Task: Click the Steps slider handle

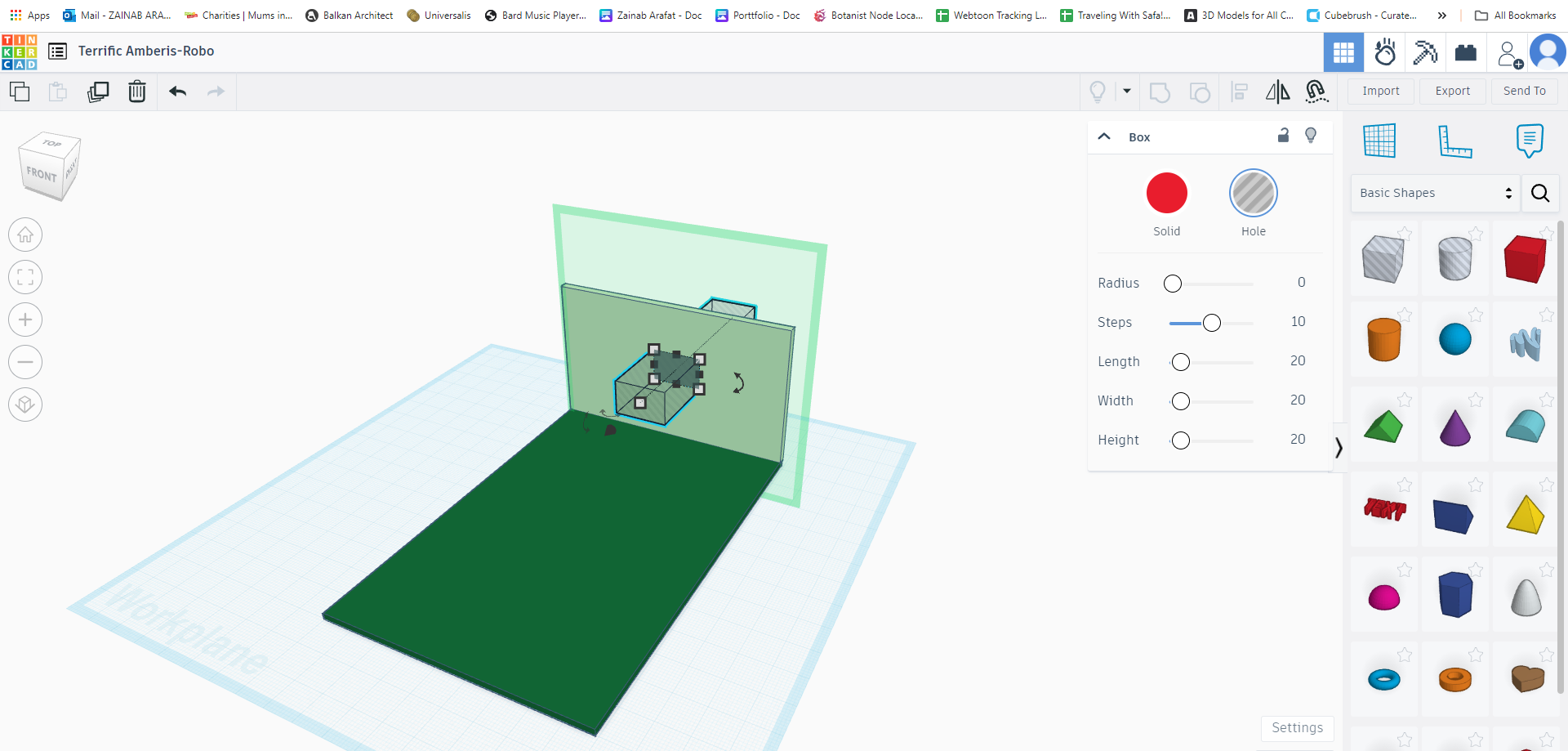Action: click(1212, 323)
